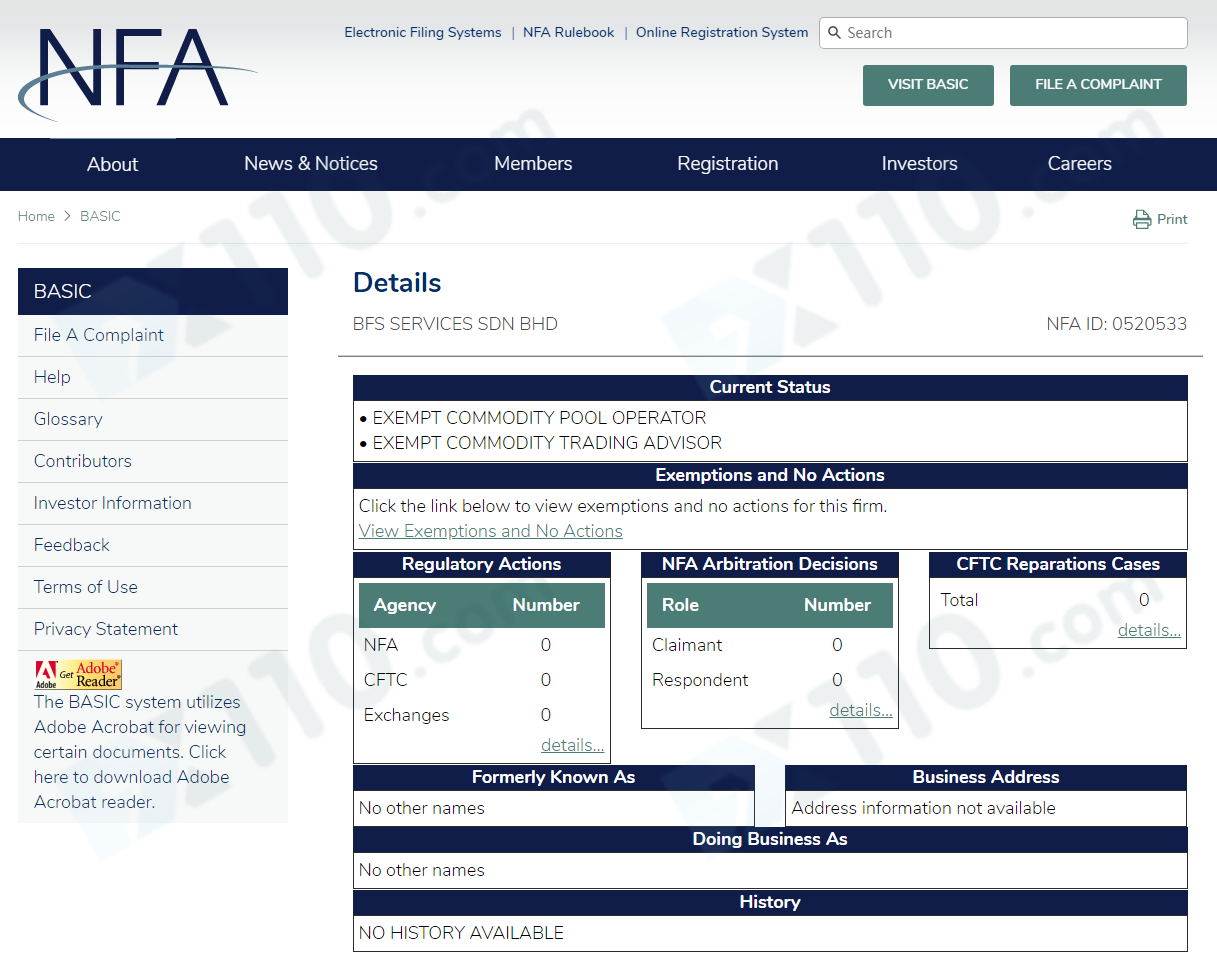Click the NFA row in Regulatory Actions
This screenshot has height=962, width=1217.
coord(482,646)
